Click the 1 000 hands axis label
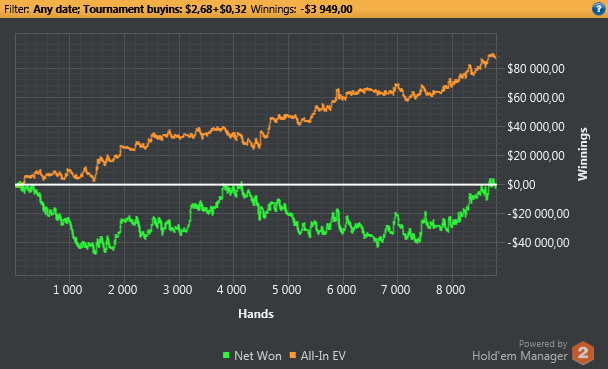608x369 pixels. tap(67, 290)
